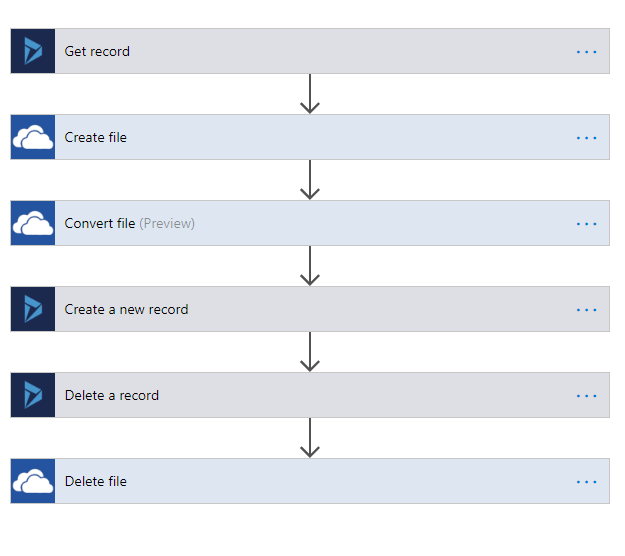Image resolution: width=625 pixels, height=556 pixels.
Task: Show more options for Create a new record
Action: pyautogui.click(x=586, y=310)
